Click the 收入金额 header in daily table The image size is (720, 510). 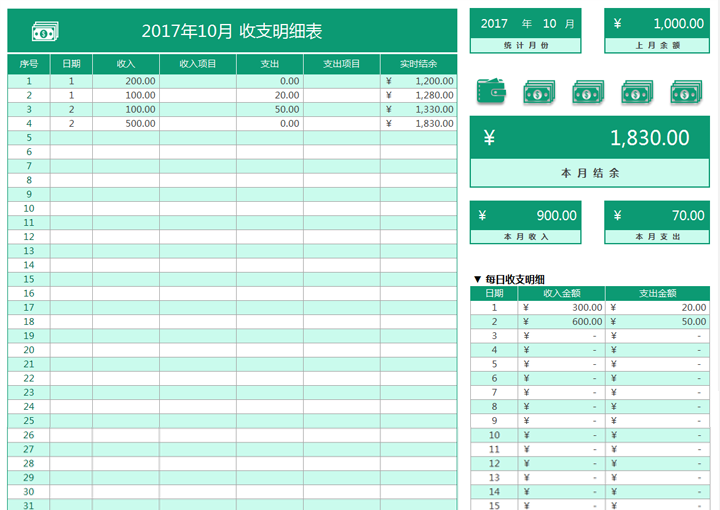tap(563, 293)
